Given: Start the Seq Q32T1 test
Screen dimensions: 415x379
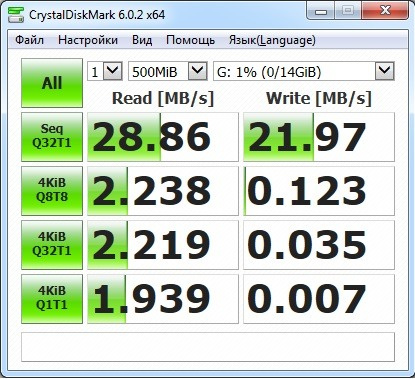Looking at the screenshot, I should (x=52, y=137).
